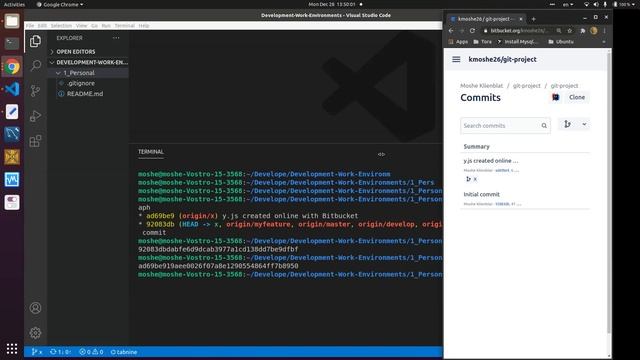Open the new tab in Chrome

pos(533,19)
